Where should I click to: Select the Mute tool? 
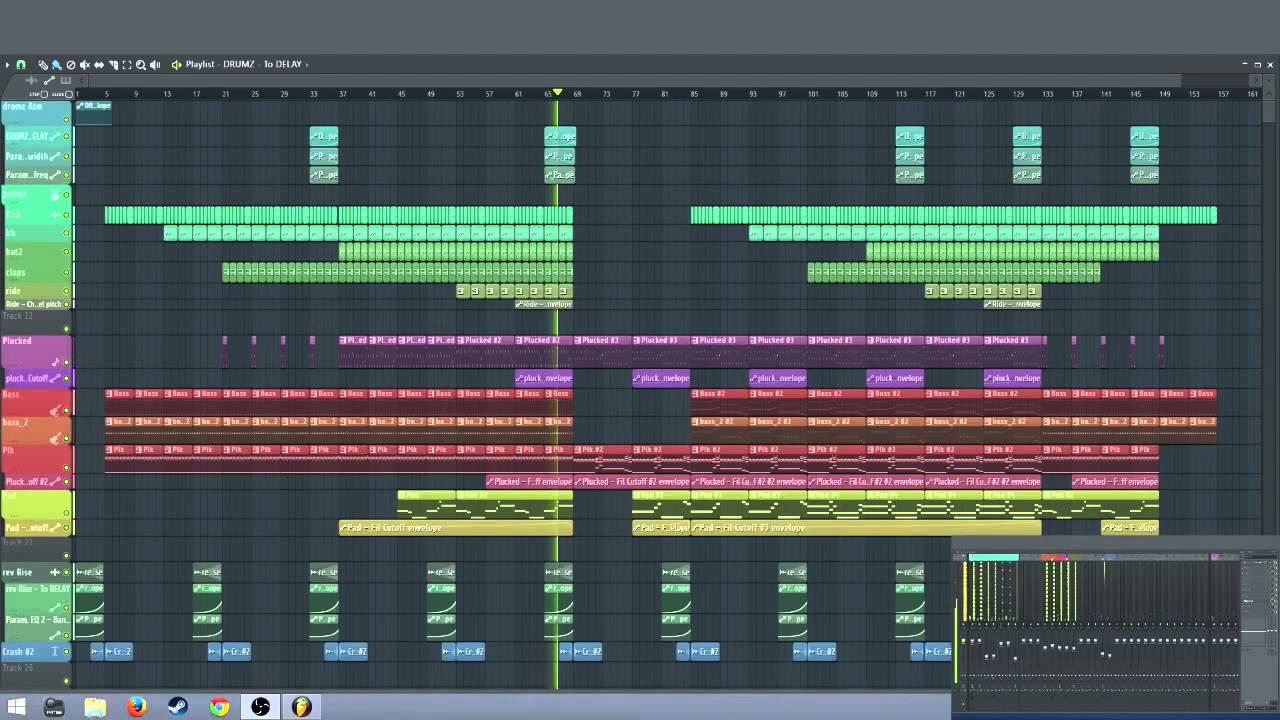(x=85, y=65)
